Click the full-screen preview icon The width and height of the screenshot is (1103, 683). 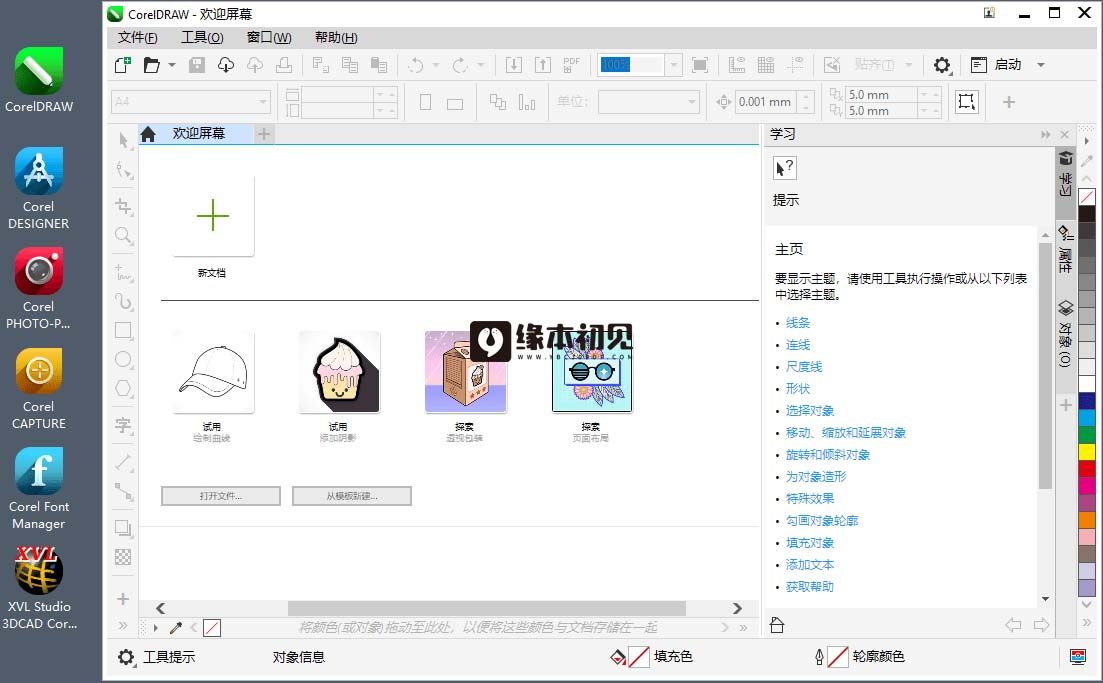(x=700, y=65)
